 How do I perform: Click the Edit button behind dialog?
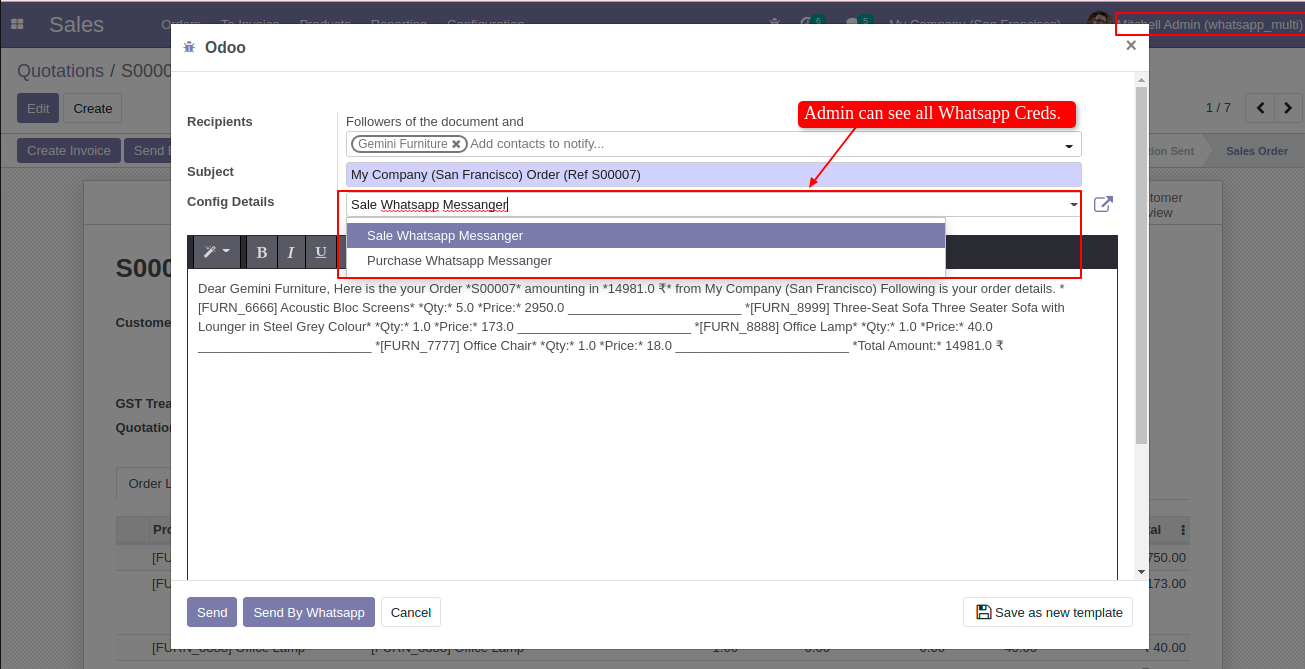38,108
